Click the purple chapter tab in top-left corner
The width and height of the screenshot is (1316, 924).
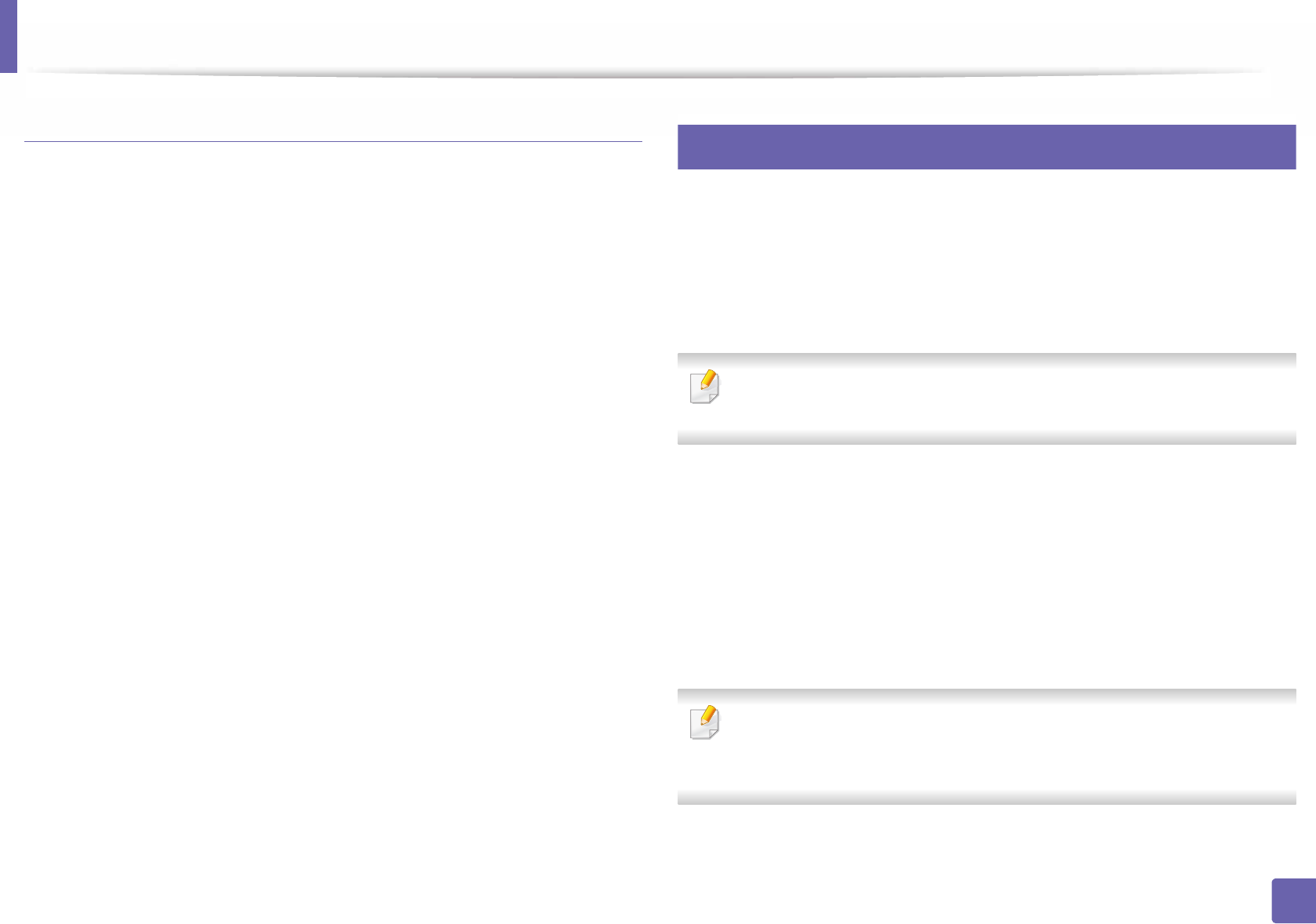click(8, 36)
